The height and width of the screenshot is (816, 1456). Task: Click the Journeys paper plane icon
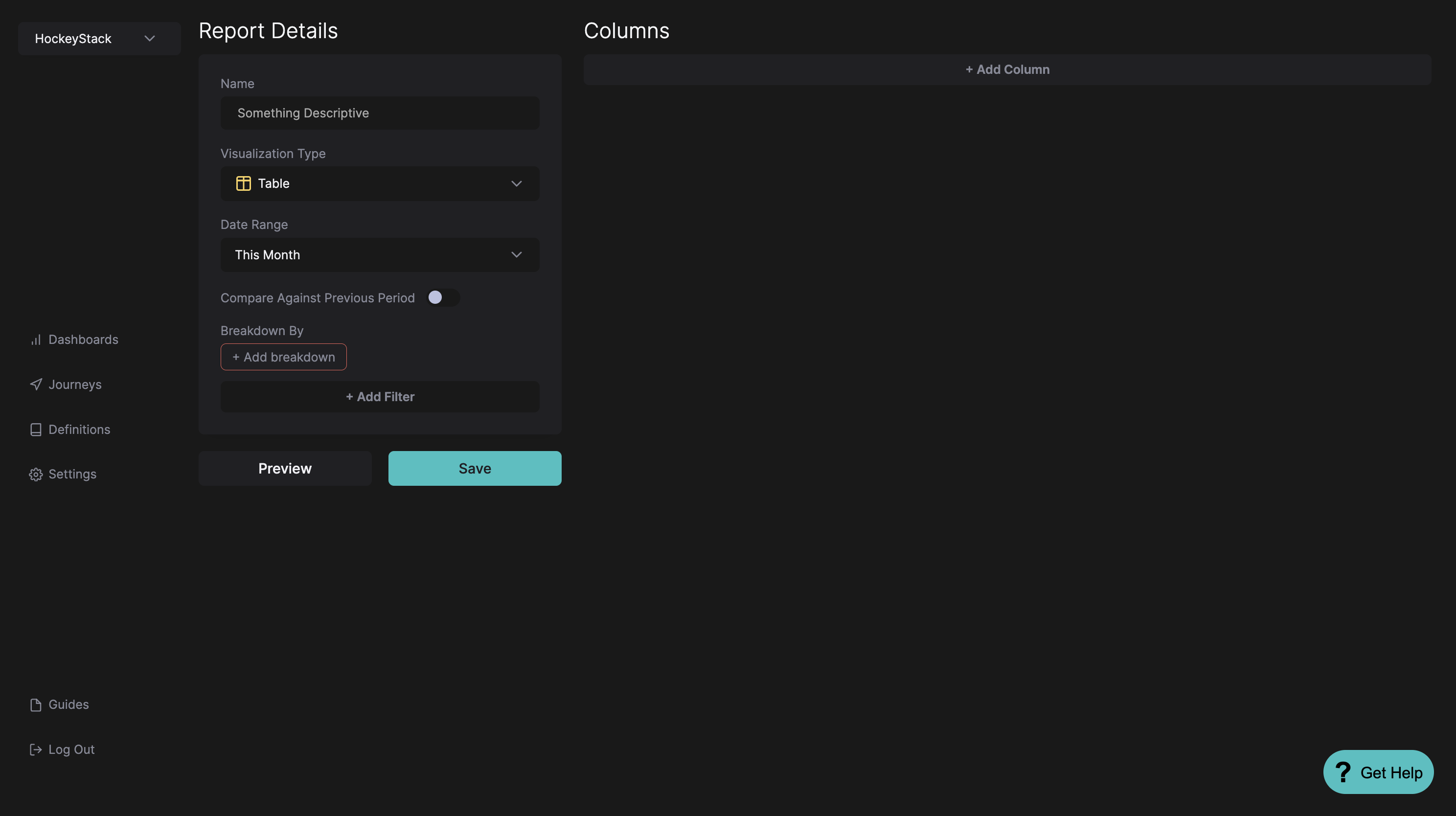[x=36, y=384]
